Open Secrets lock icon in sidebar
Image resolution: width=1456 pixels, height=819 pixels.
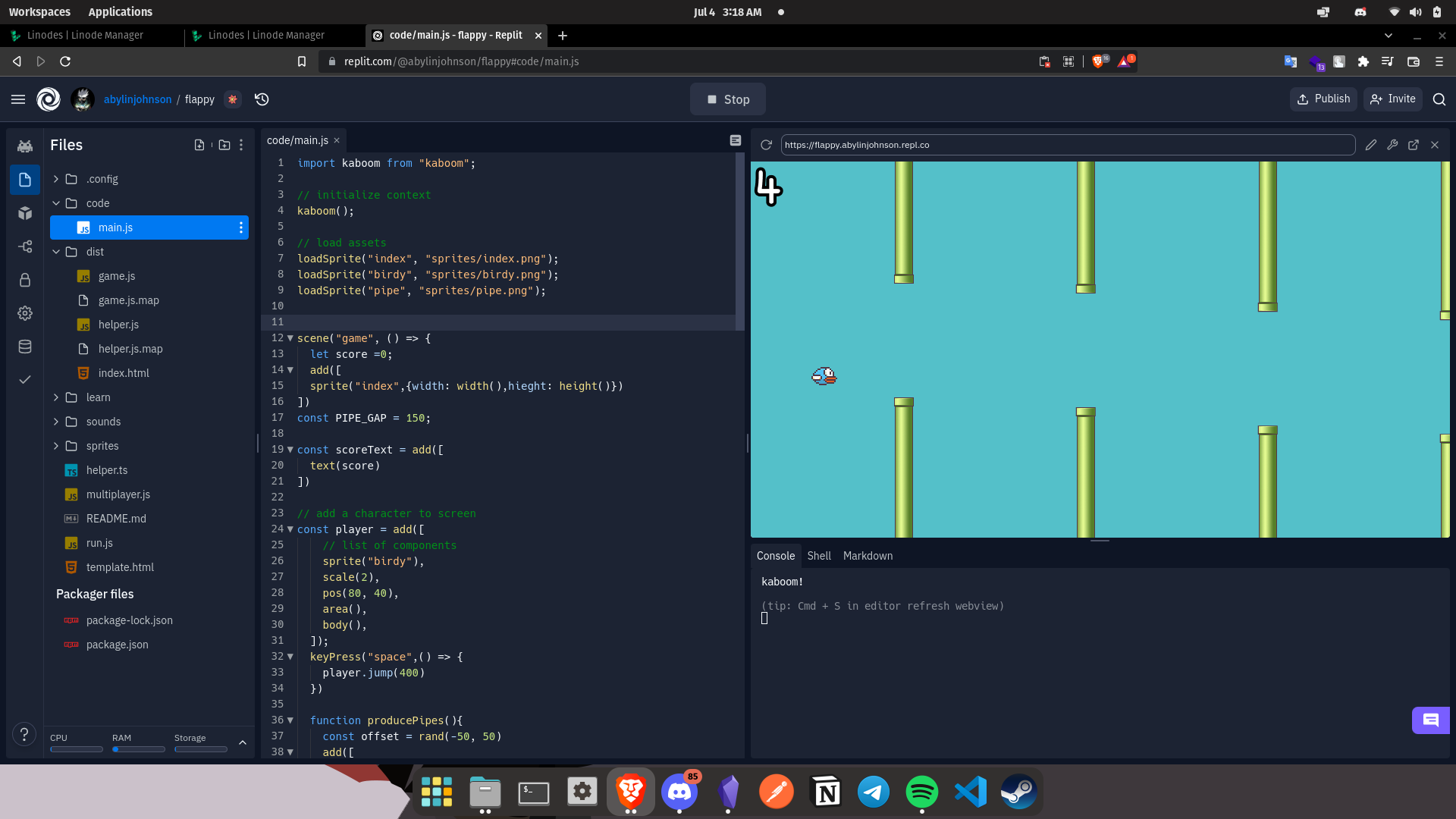pos(25,280)
